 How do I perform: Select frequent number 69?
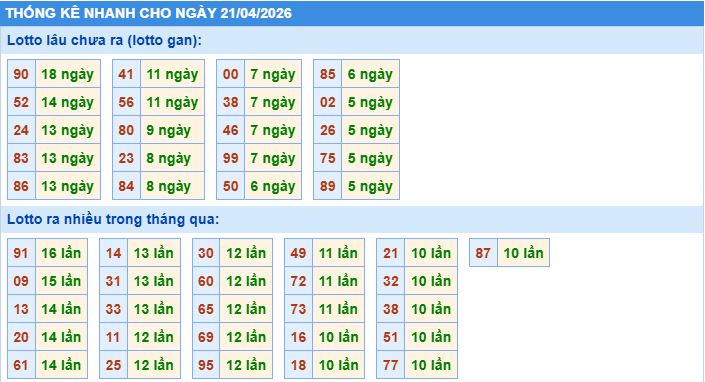206,337
